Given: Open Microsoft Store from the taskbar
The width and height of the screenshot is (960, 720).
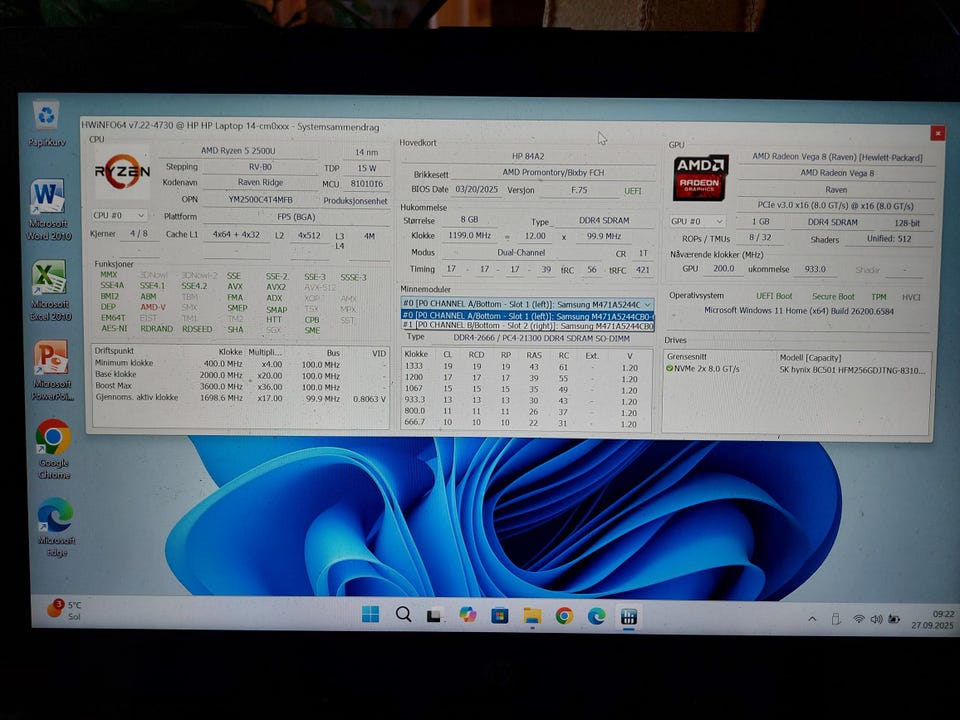Looking at the screenshot, I should (500, 615).
